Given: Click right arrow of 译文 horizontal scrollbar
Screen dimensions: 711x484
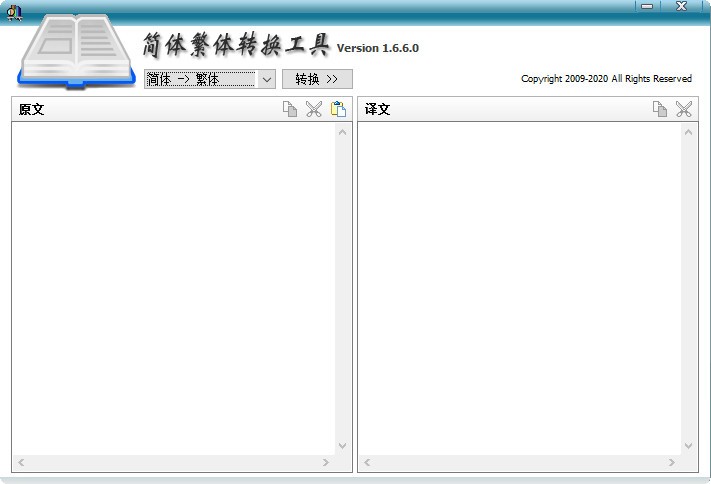Looking at the screenshot, I should (x=672, y=462).
